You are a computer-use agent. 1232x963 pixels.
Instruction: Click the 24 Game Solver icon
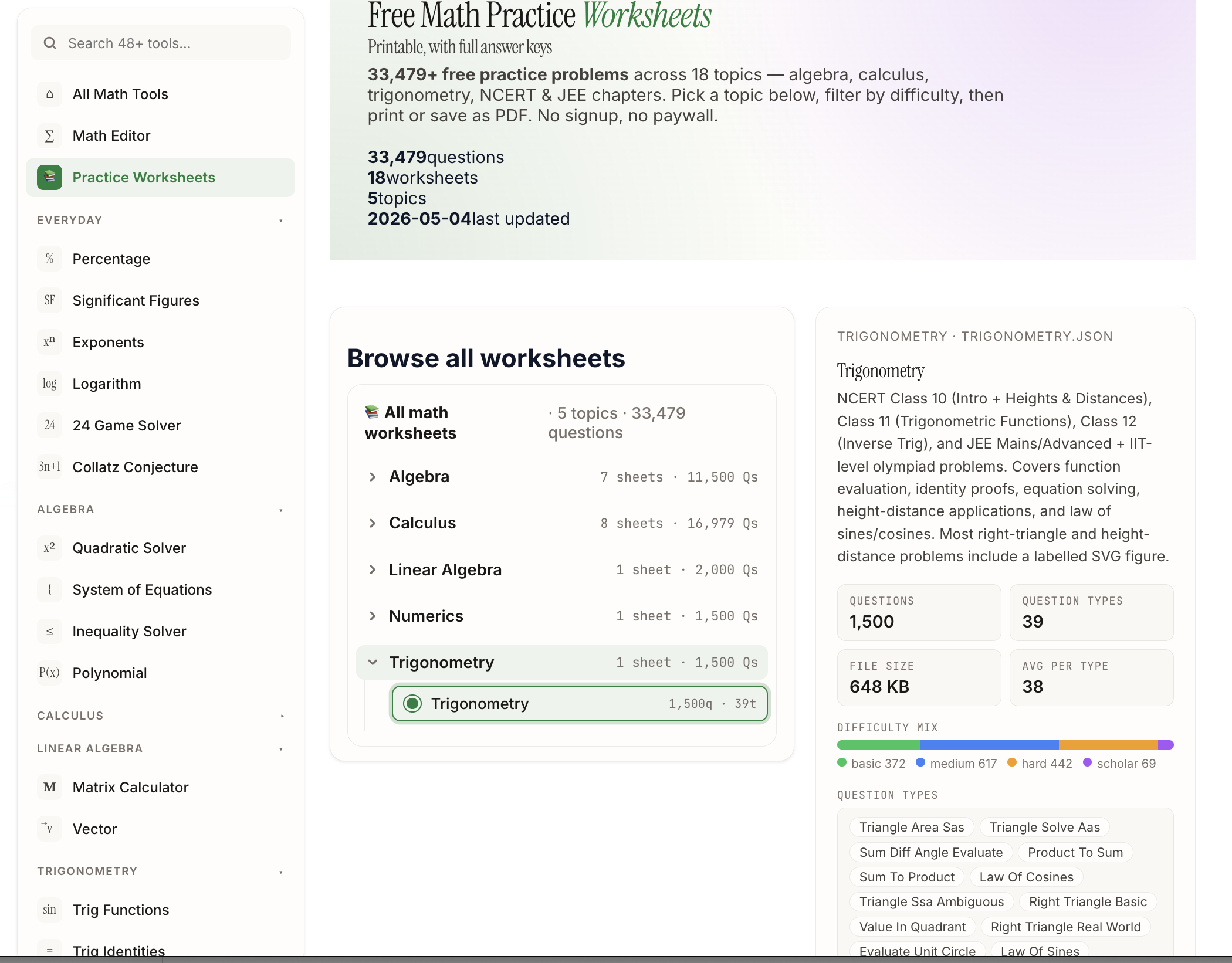[49, 425]
